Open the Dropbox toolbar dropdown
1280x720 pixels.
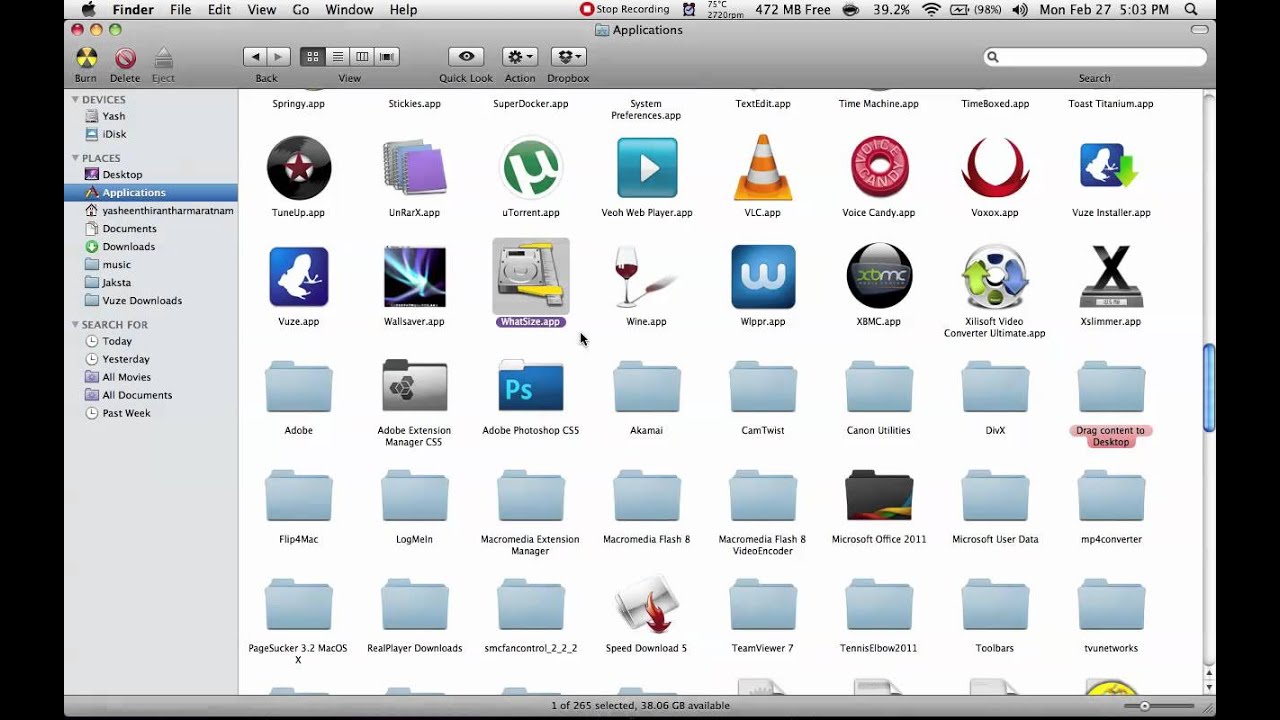[x=568, y=57]
